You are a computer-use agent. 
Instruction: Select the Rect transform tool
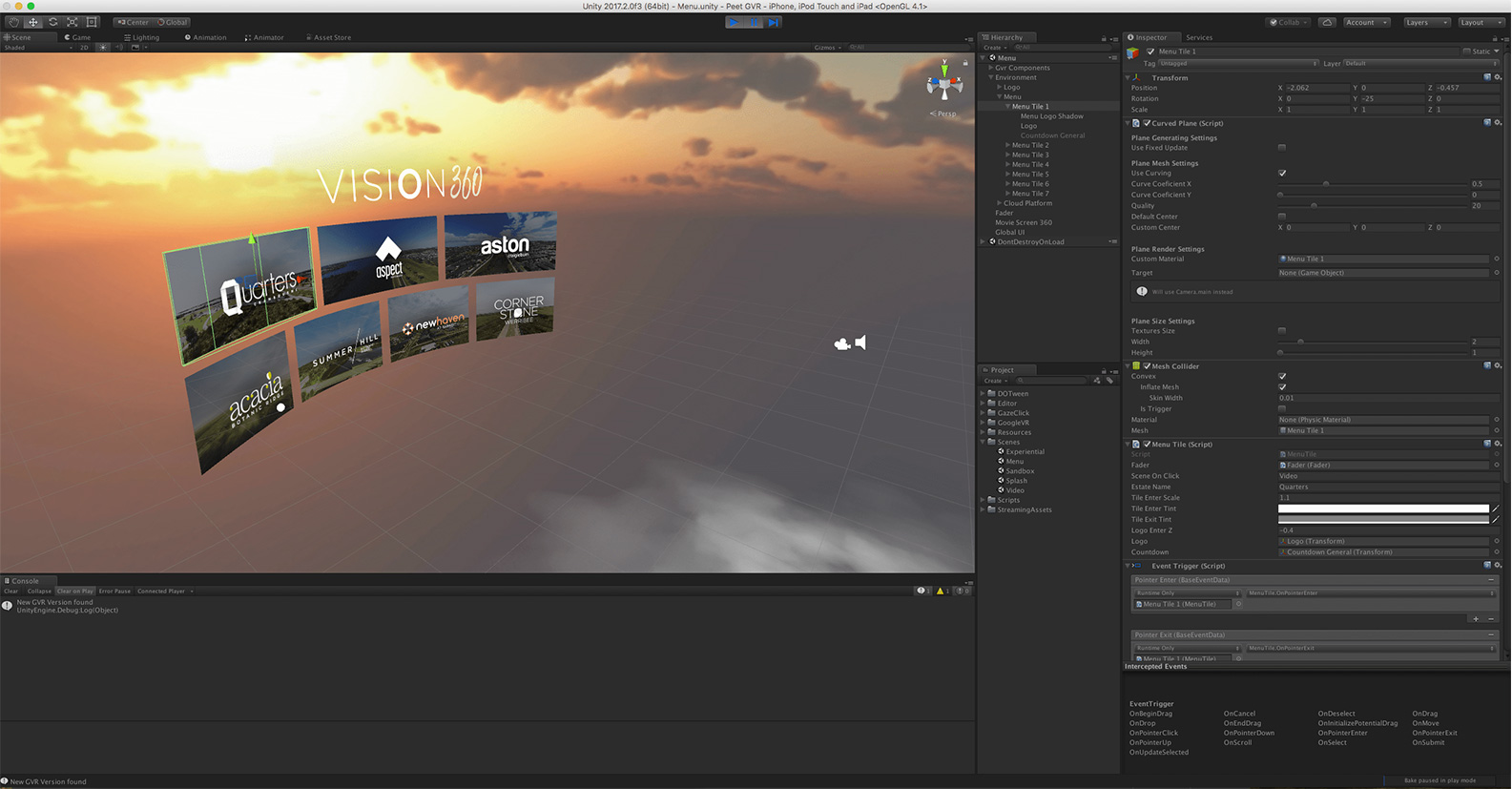(92, 22)
